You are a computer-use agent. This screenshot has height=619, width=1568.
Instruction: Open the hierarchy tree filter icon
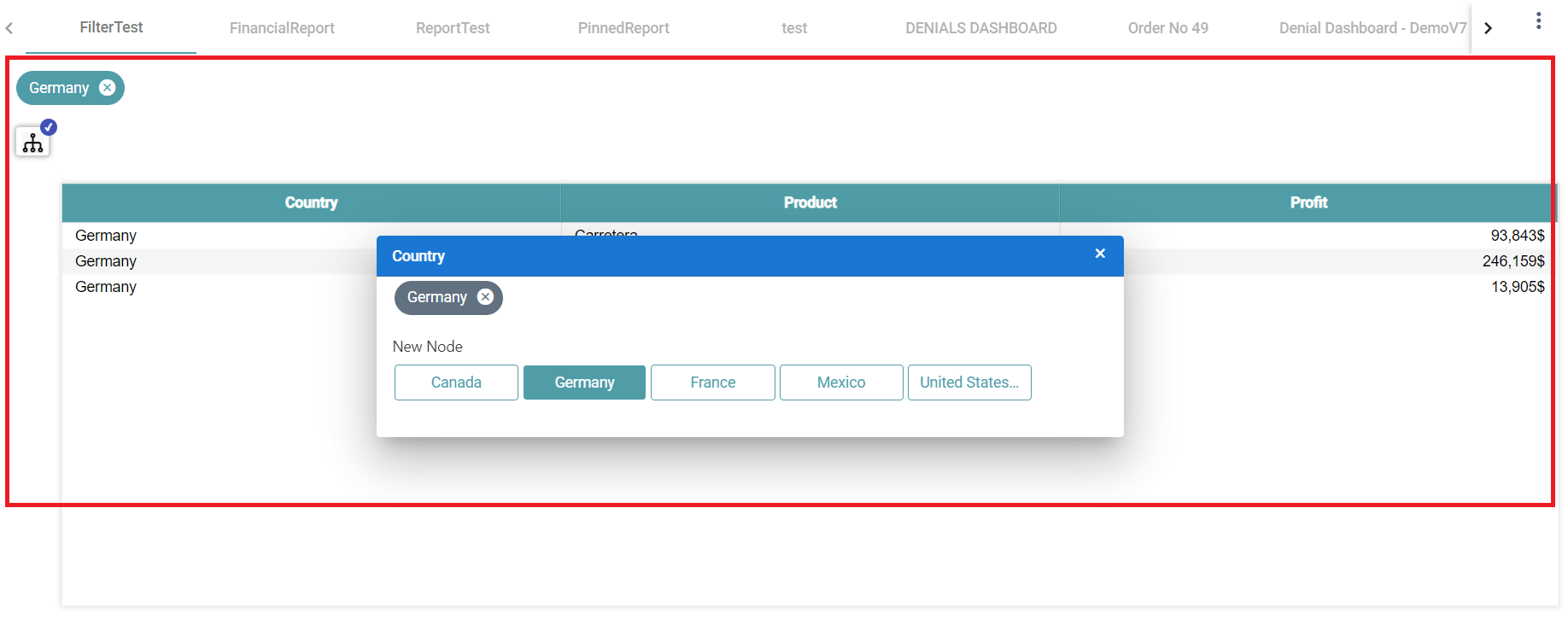point(33,143)
